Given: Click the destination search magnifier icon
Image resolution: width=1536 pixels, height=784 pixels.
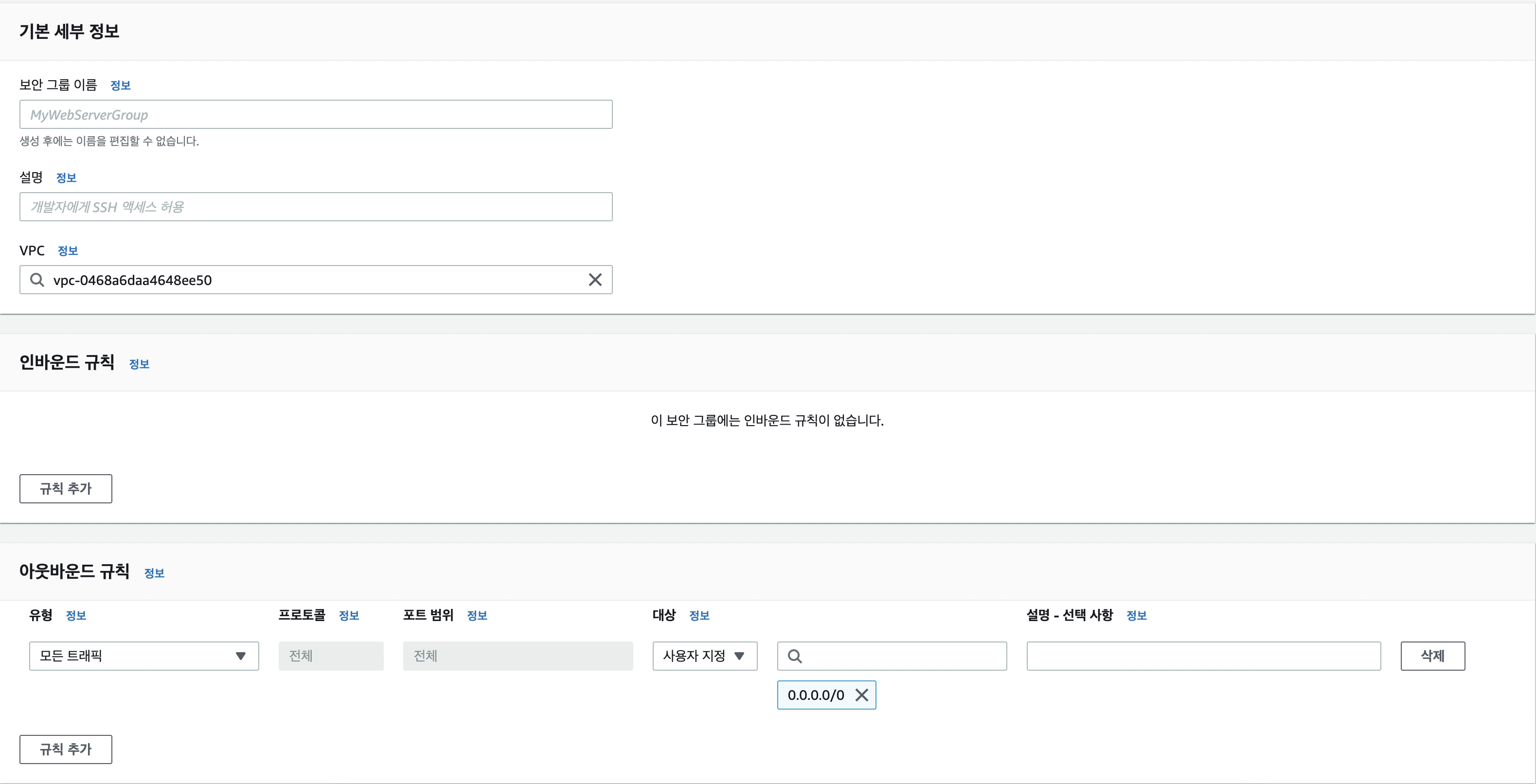Looking at the screenshot, I should click(x=794, y=656).
